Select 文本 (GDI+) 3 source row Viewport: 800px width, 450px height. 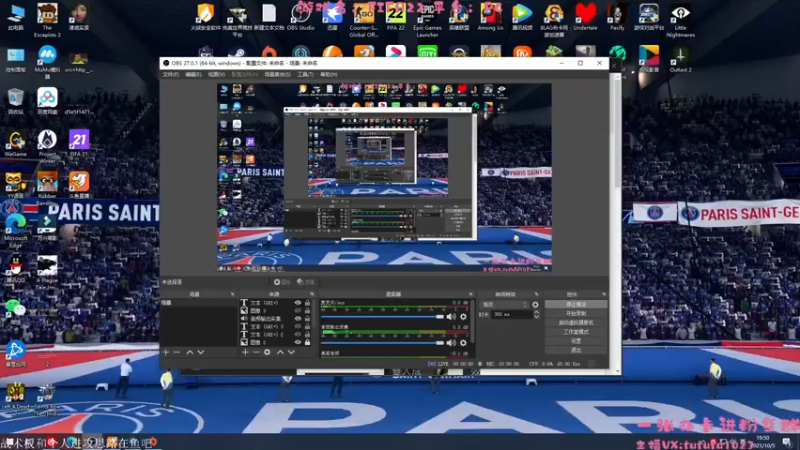[276, 327]
